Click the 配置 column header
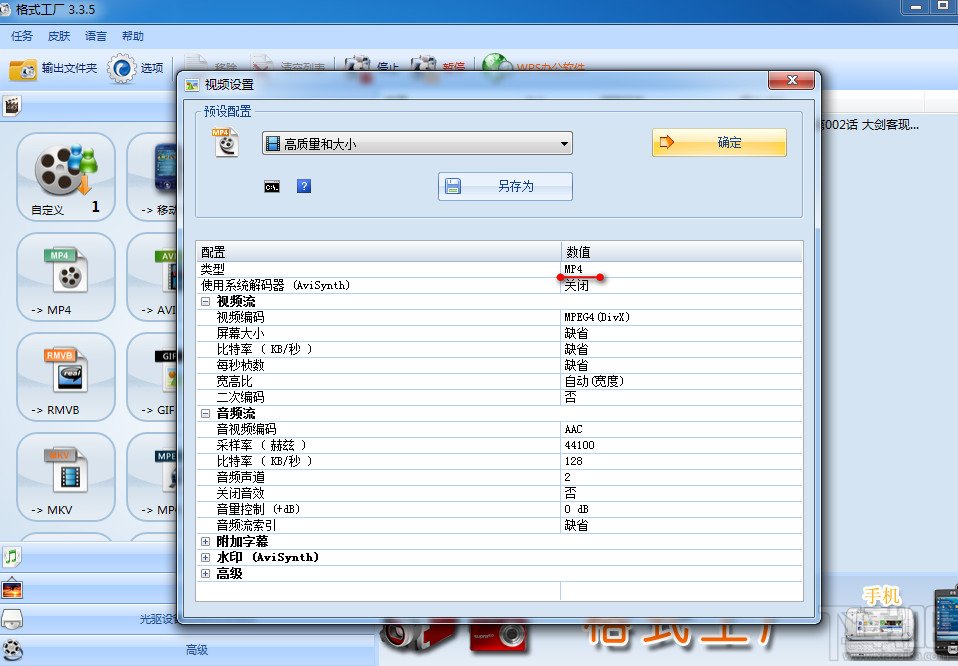Viewport: 958px width, 666px height. pos(379,252)
